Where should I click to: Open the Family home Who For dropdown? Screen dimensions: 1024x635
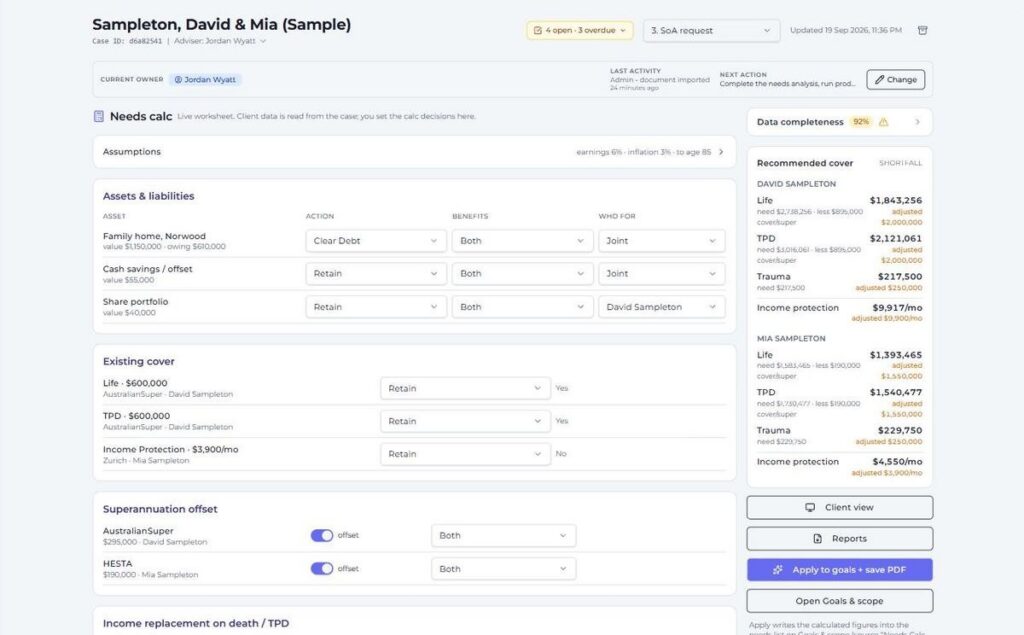(662, 241)
